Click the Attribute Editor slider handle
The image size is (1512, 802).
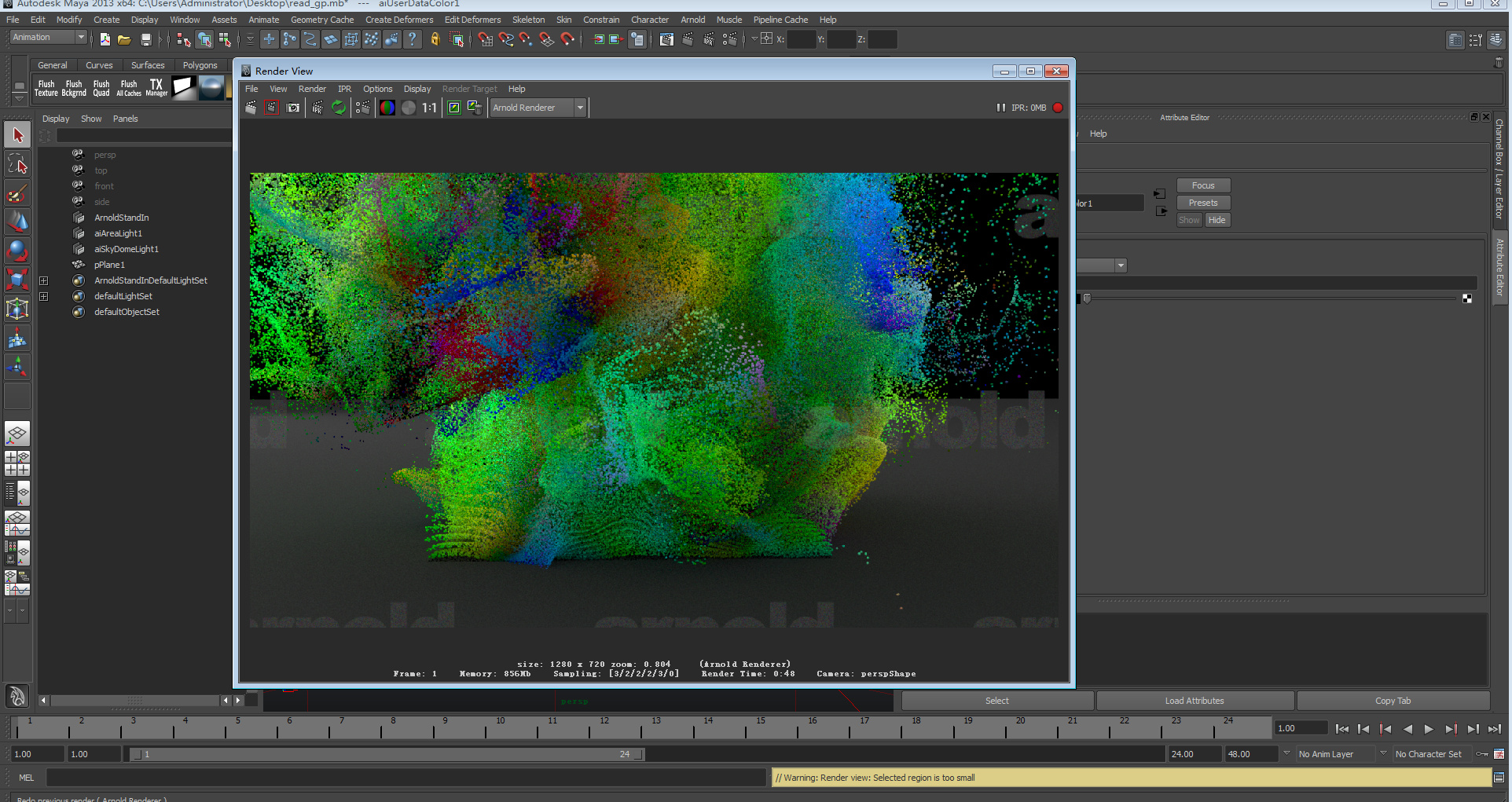(x=1087, y=298)
